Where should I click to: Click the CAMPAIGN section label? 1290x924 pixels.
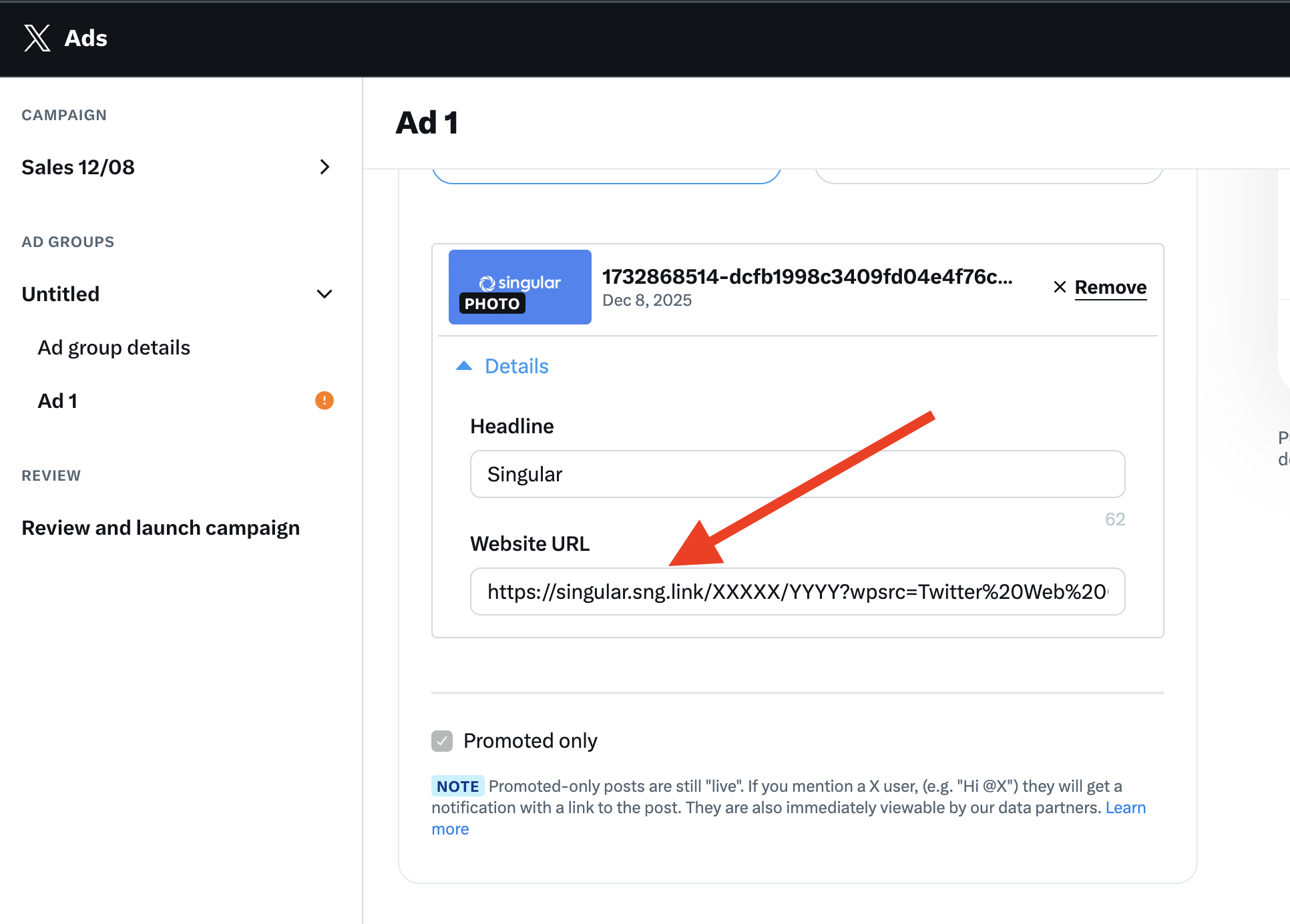64,115
